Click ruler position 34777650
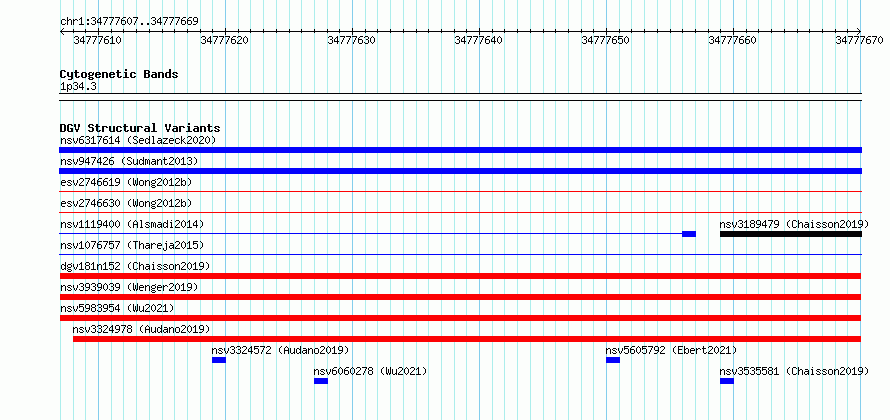890x420 pixels. point(606,40)
